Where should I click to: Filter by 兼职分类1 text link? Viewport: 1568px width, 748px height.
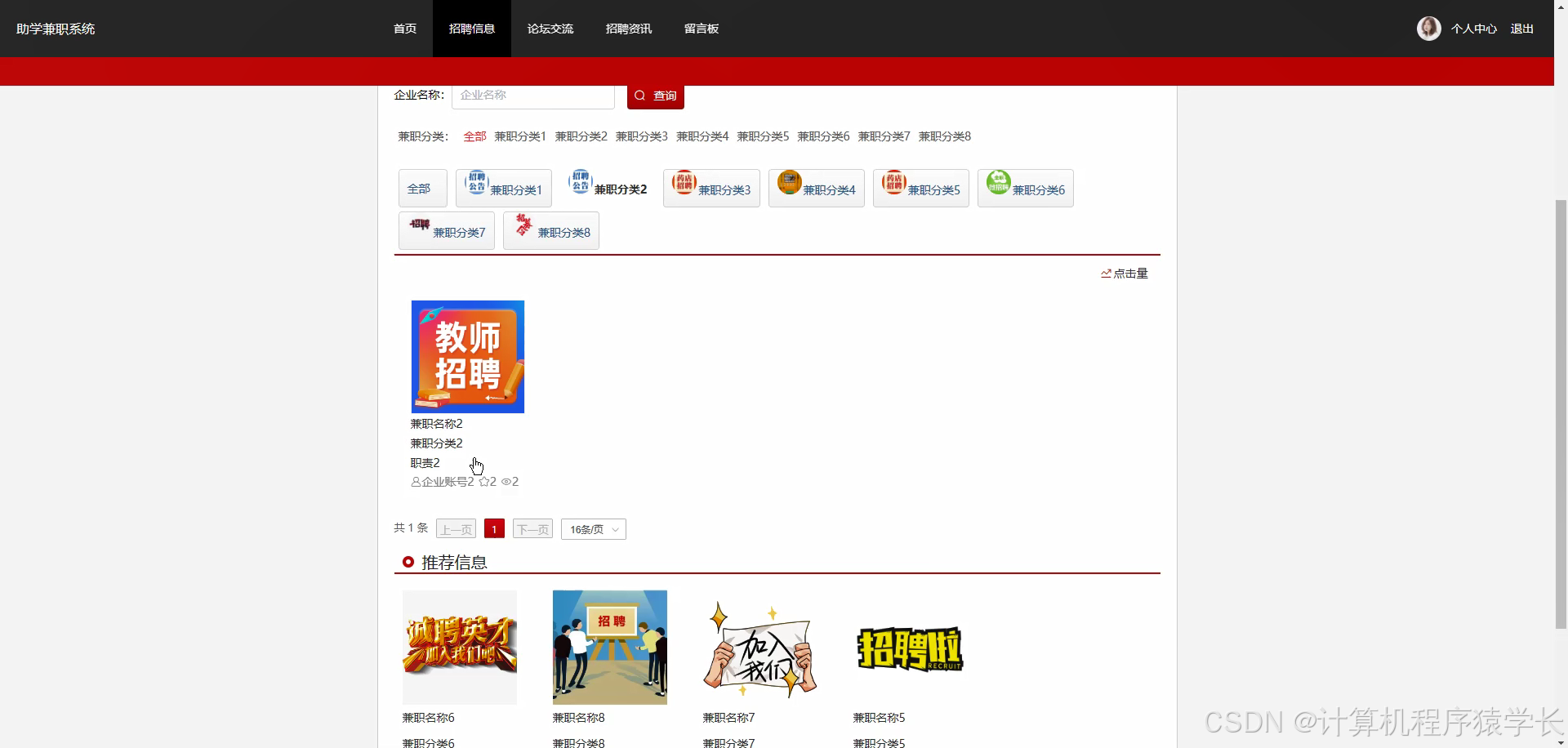[520, 136]
